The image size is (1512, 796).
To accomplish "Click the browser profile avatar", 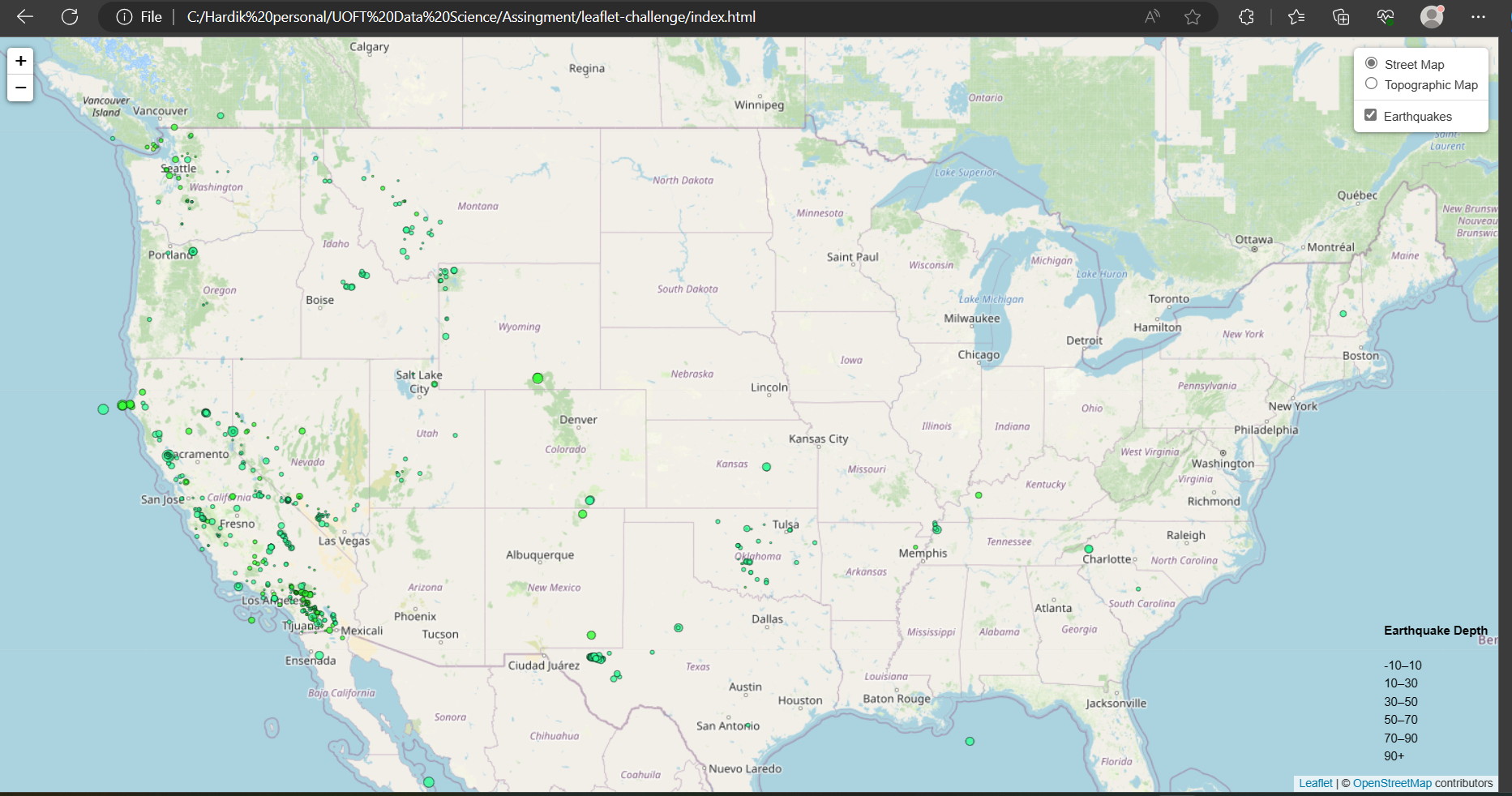I will click(x=1432, y=16).
